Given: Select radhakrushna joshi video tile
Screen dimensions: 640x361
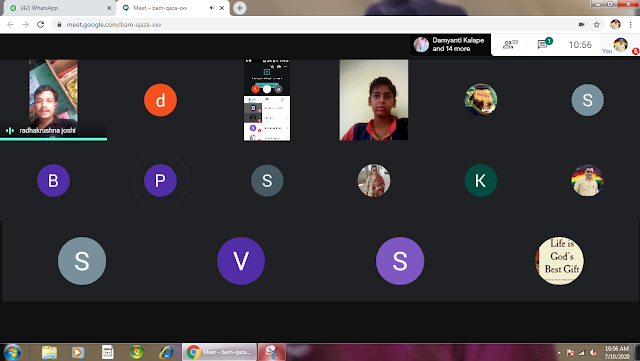Looking at the screenshot, I should click(53, 100).
